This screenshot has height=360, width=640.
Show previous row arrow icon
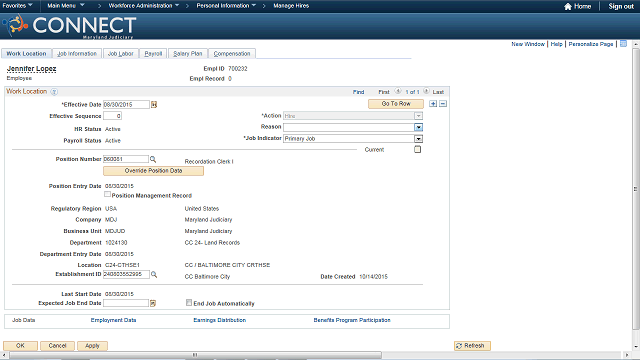398,91
